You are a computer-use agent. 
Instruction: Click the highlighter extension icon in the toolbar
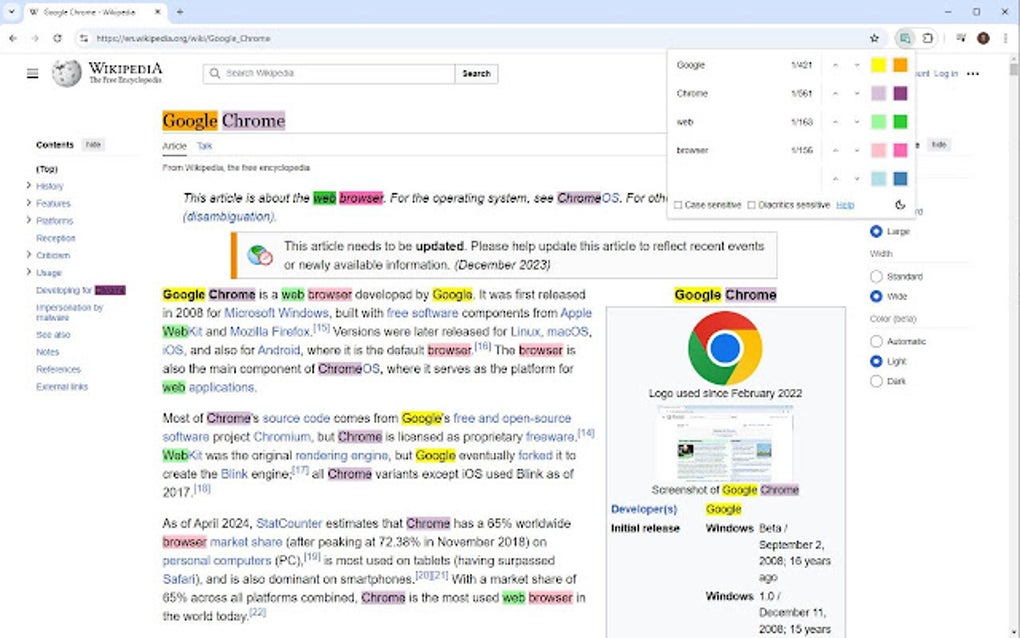click(x=905, y=38)
